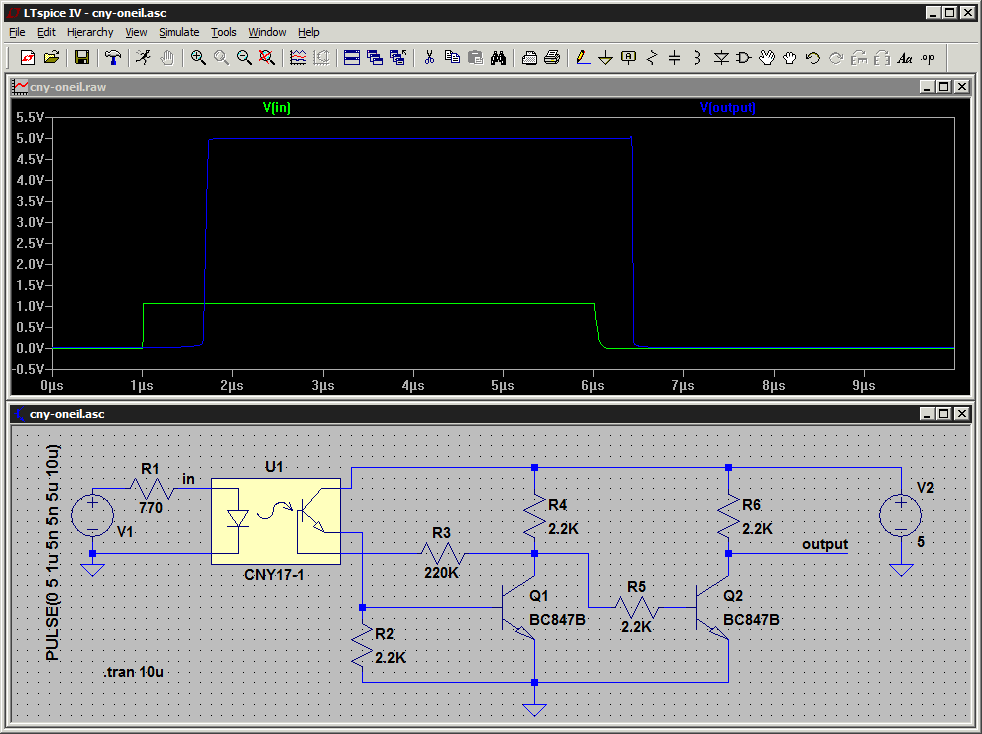Select the Copy tool icon
The height and width of the screenshot is (734, 982).
click(x=452, y=58)
